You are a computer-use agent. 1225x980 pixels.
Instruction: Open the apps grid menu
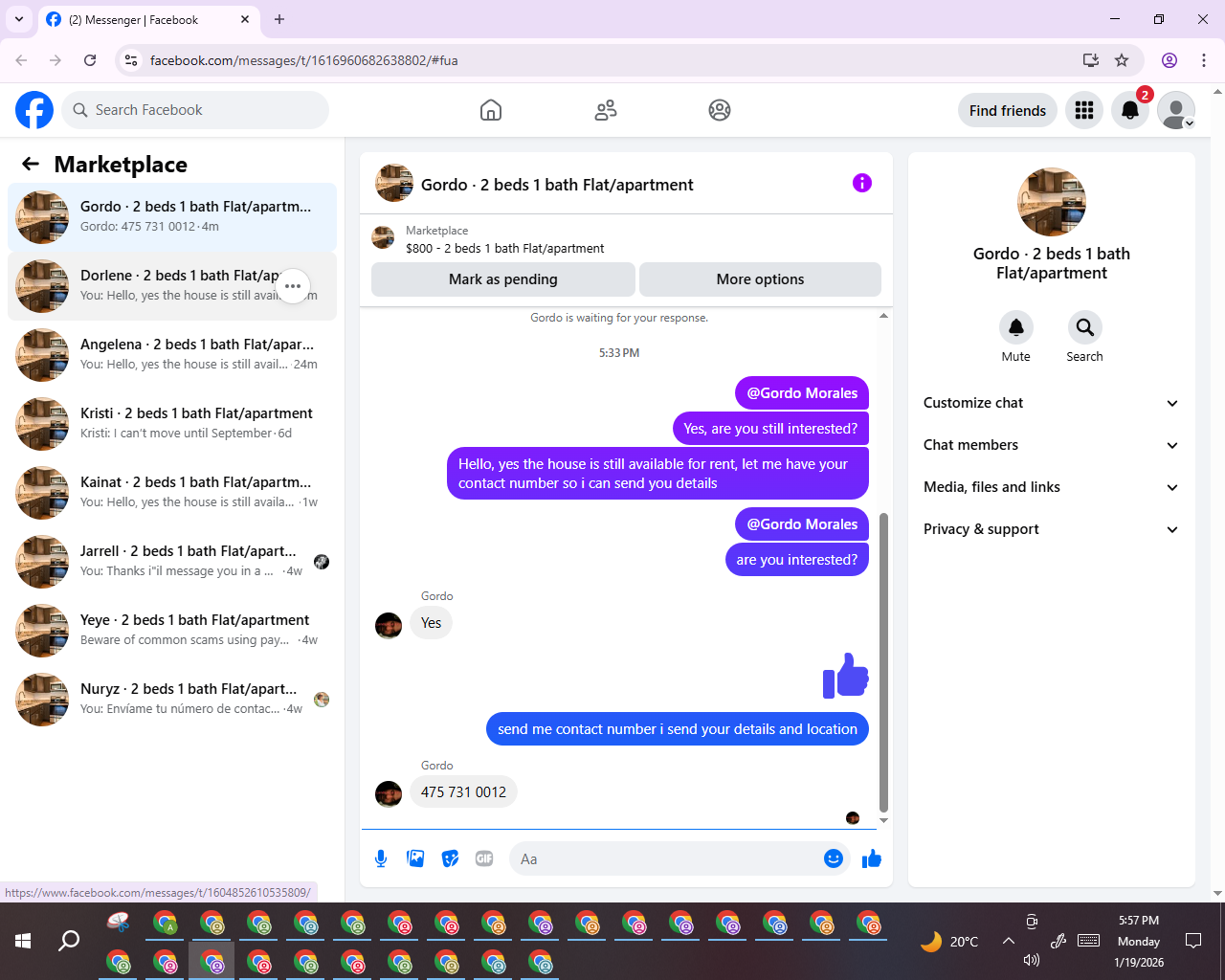pyautogui.click(x=1084, y=110)
